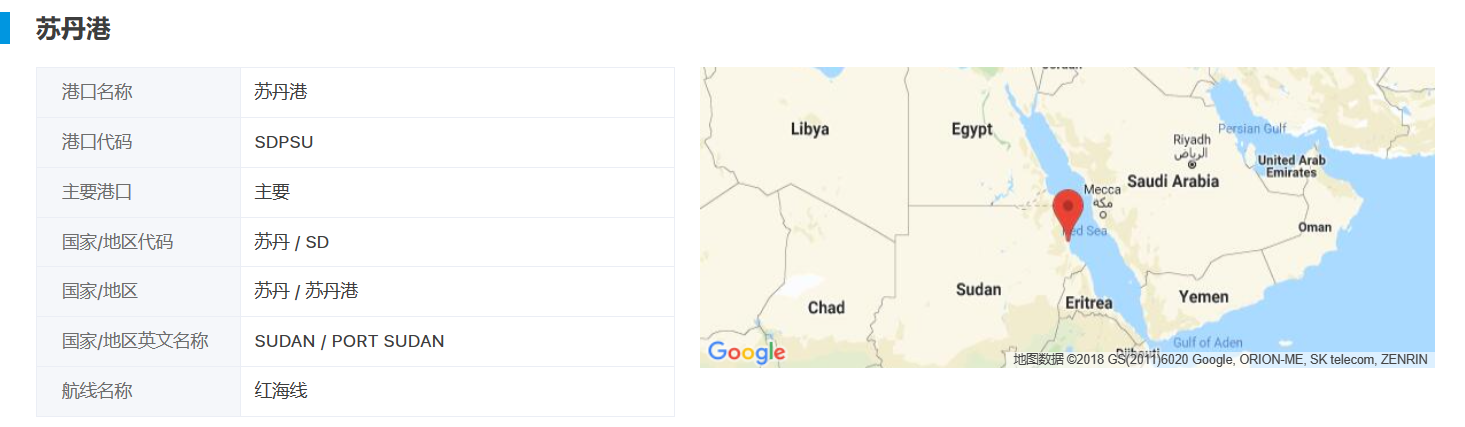
Task: Select the SDPSU port code value
Action: click(283, 142)
